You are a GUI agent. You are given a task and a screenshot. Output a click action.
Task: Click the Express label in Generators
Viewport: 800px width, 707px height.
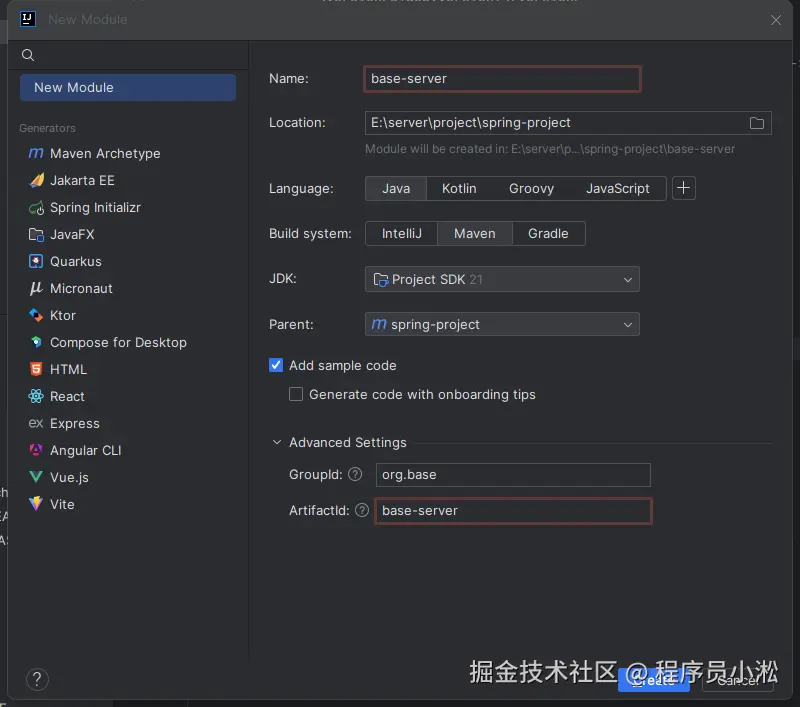pyautogui.click(x=74, y=423)
